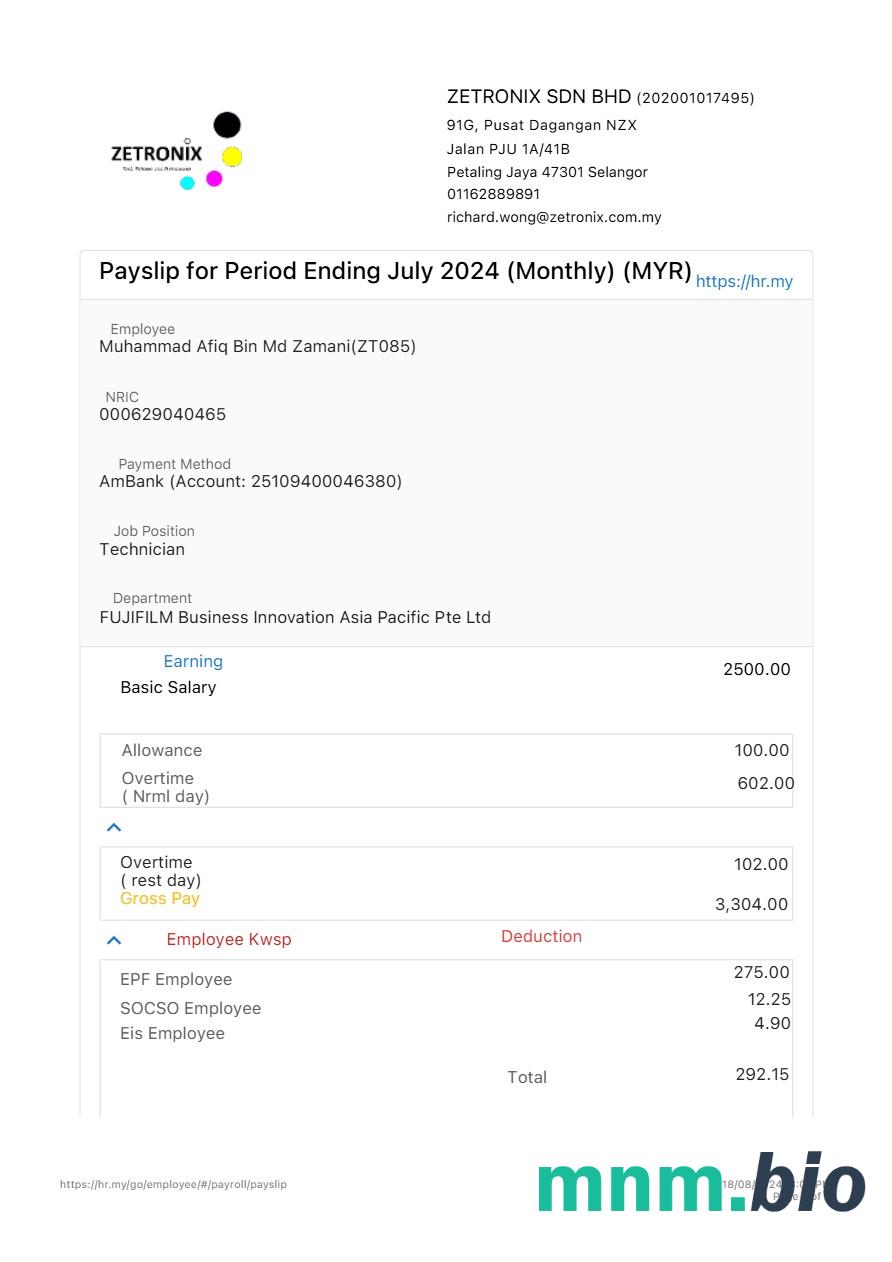Click the ZETRONIX SDN BHD company name
Image resolution: width=892 pixels, height=1262 pixels.
click(539, 97)
